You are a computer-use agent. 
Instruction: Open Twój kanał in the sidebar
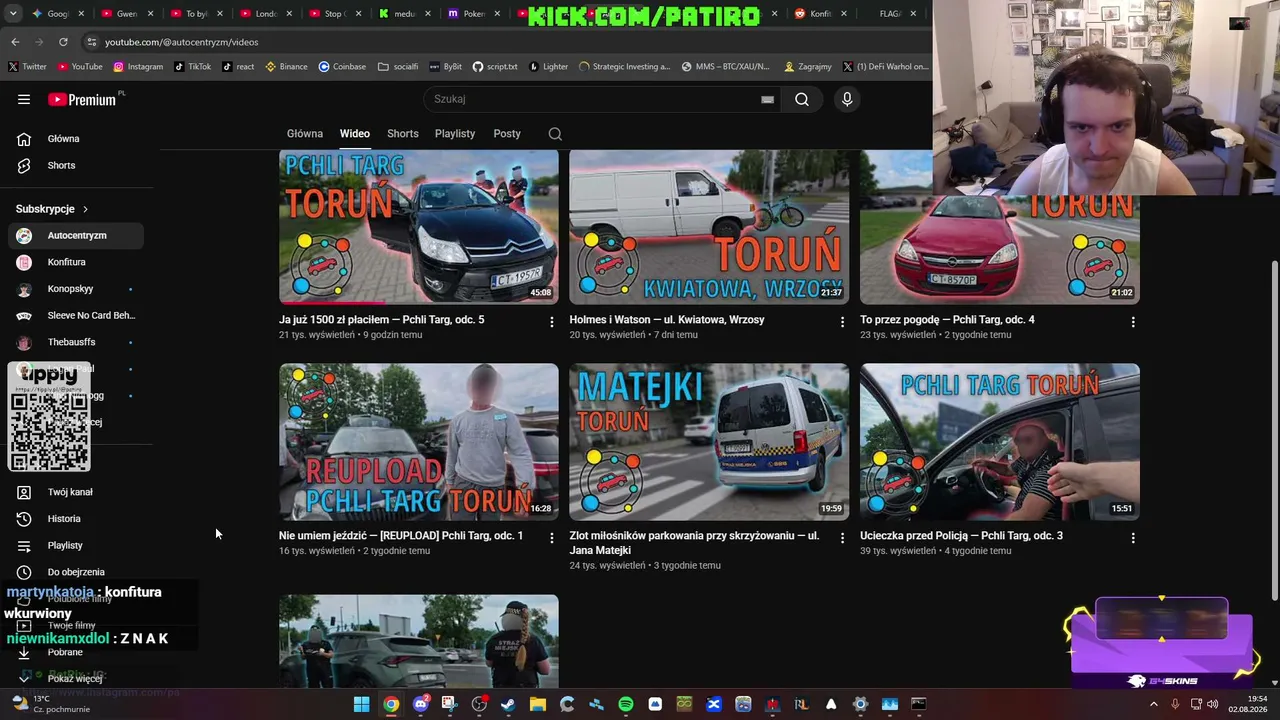point(76,492)
